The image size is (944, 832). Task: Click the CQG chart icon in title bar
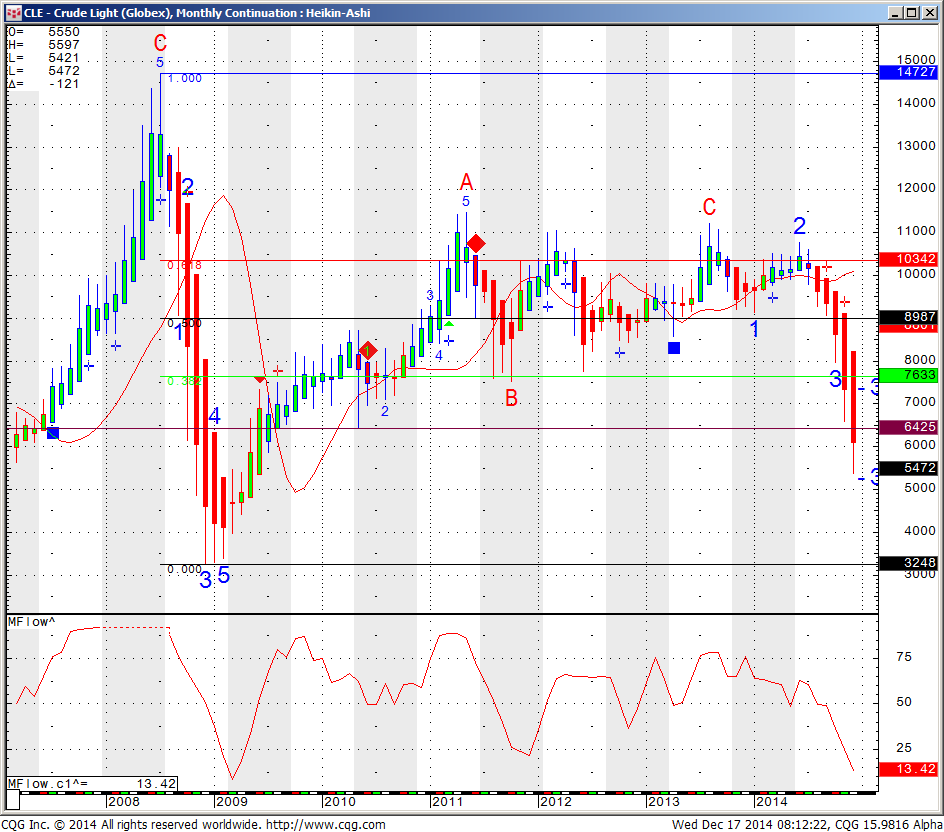coord(12,12)
